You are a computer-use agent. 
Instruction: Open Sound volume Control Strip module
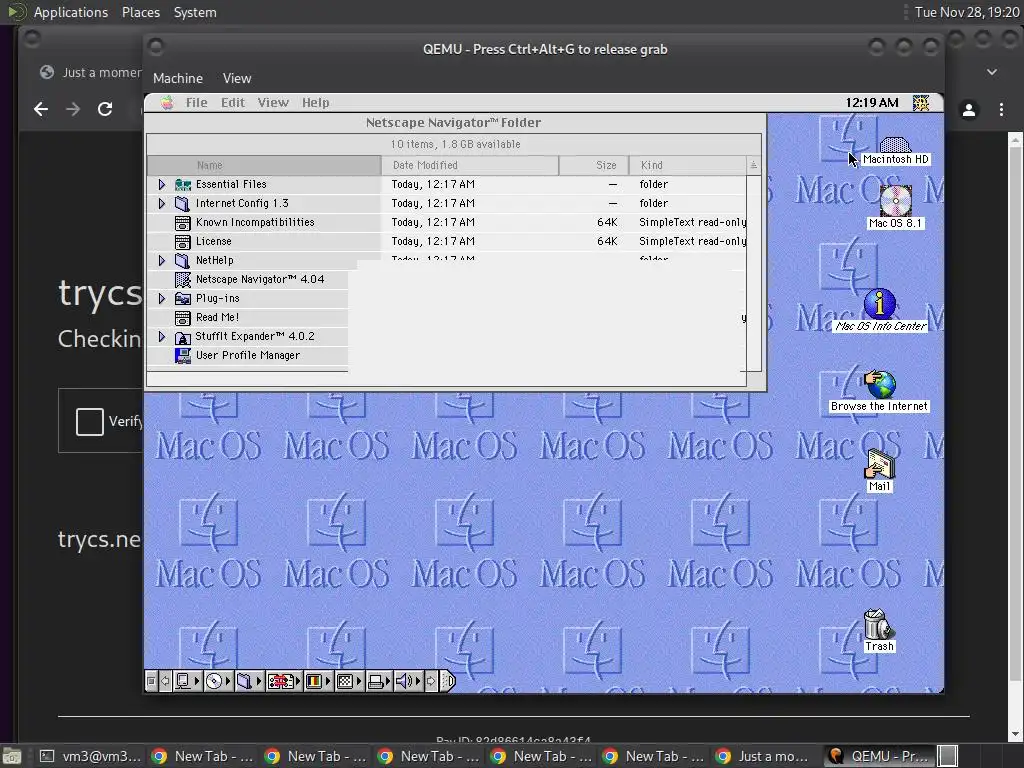(408, 681)
